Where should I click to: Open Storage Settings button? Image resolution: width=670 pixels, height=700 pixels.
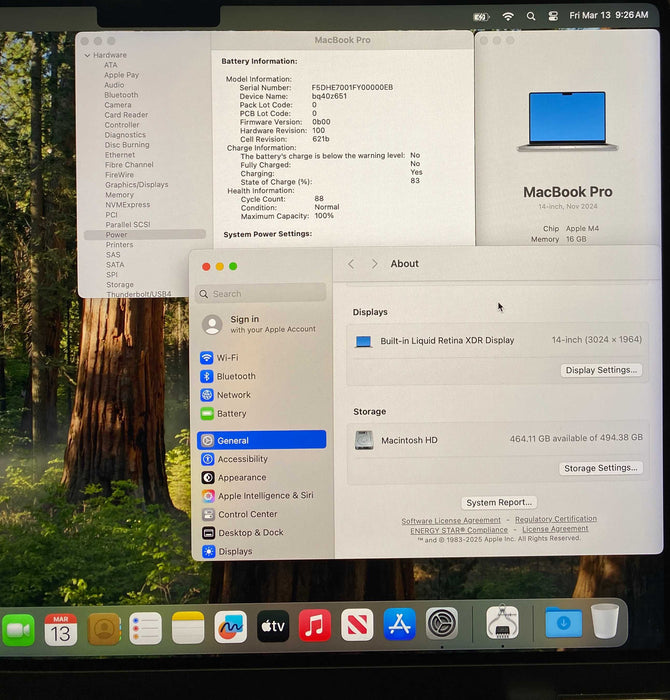point(601,468)
